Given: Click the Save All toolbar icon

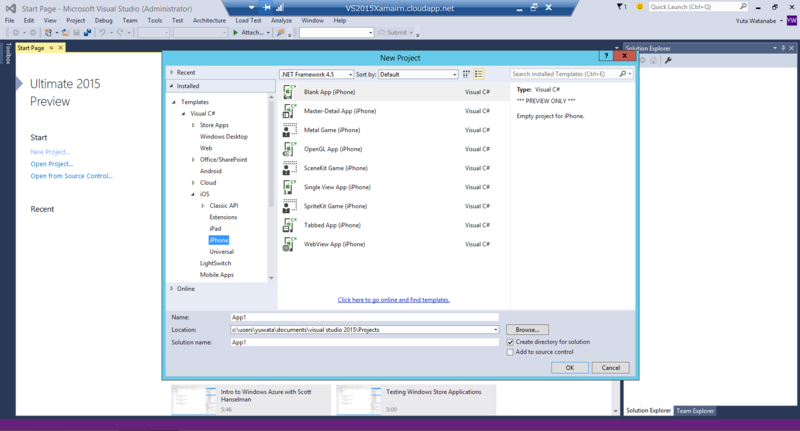Looking at the screenshot, I should [x=88, y=33].
